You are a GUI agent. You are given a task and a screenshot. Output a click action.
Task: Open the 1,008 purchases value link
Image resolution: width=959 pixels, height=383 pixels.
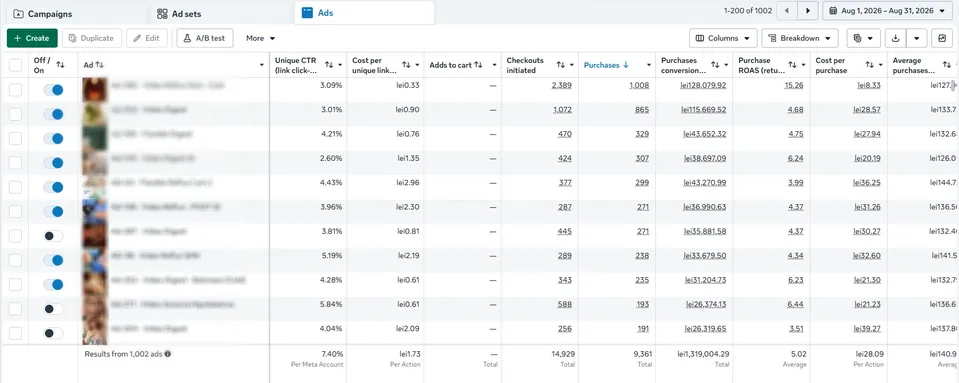639,85
